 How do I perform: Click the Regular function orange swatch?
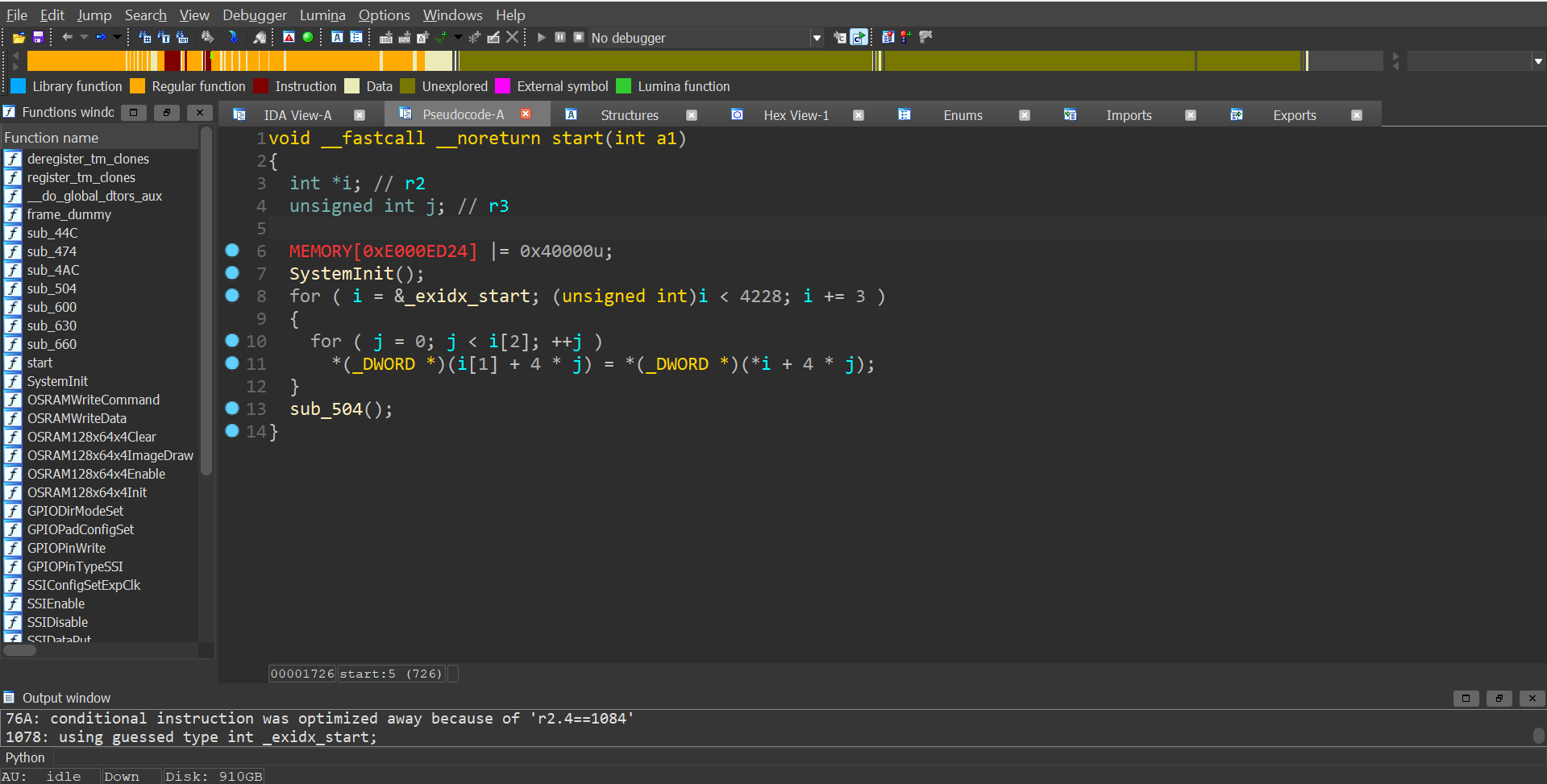137,86
